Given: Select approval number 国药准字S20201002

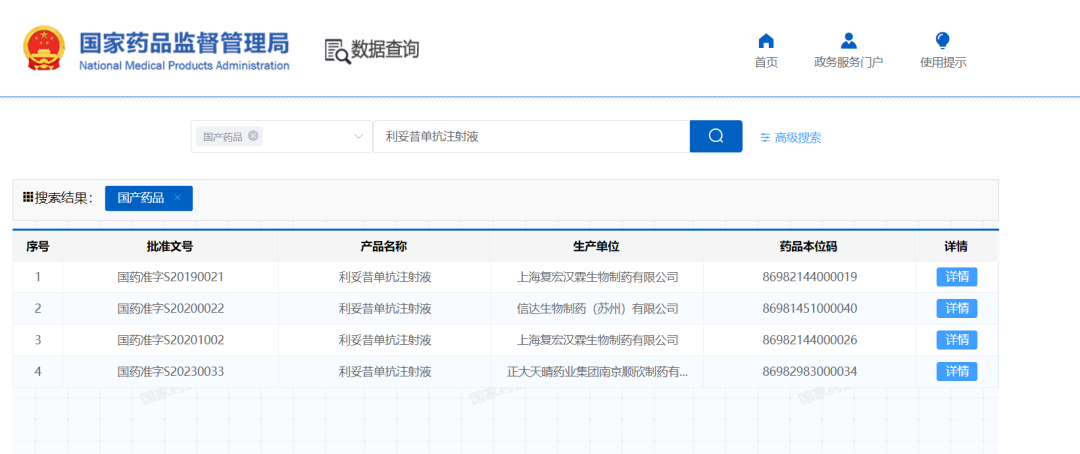Looking at the screenshot, I should [170, 340].
